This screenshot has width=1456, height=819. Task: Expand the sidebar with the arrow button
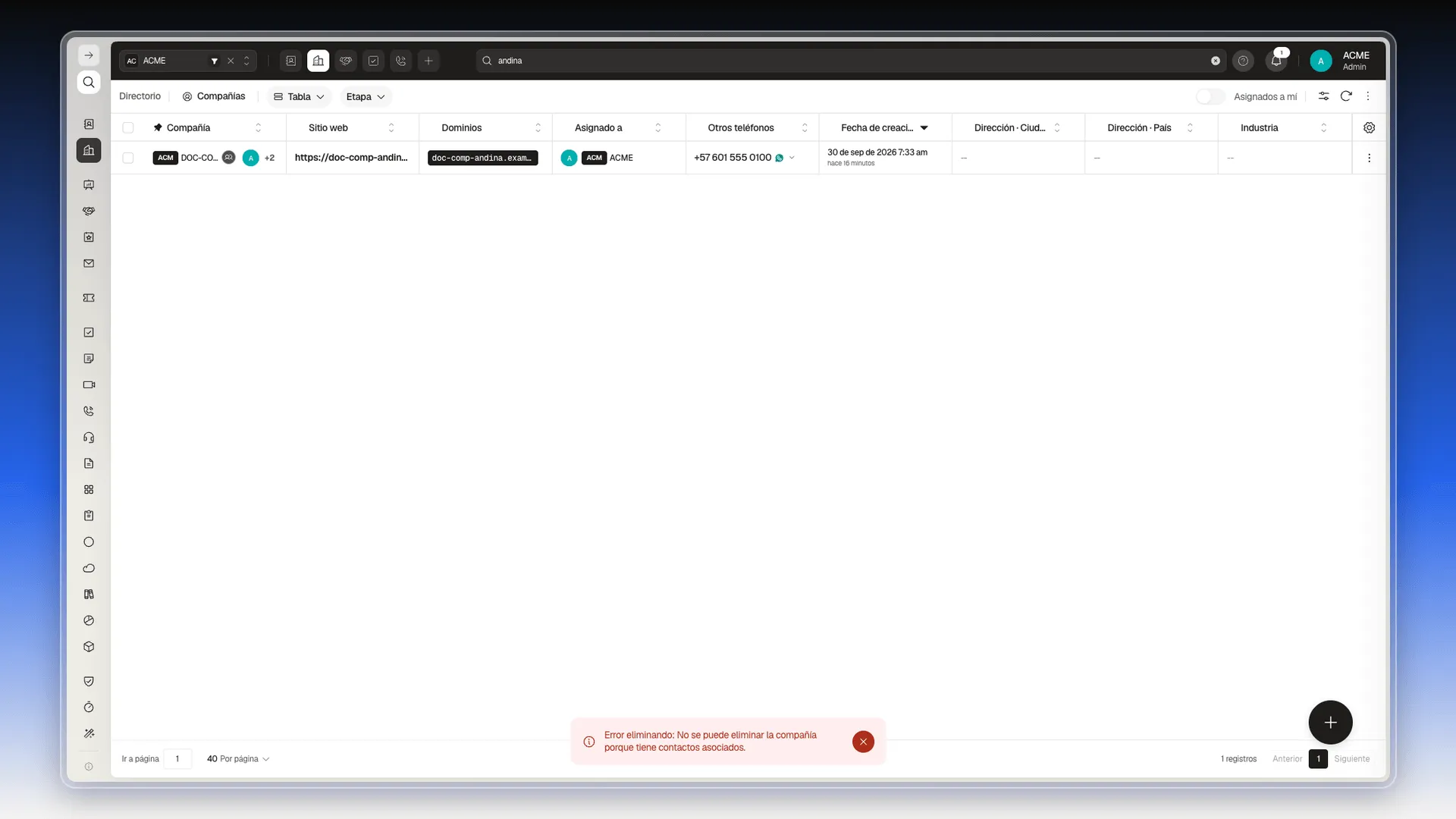pos(89,55)
